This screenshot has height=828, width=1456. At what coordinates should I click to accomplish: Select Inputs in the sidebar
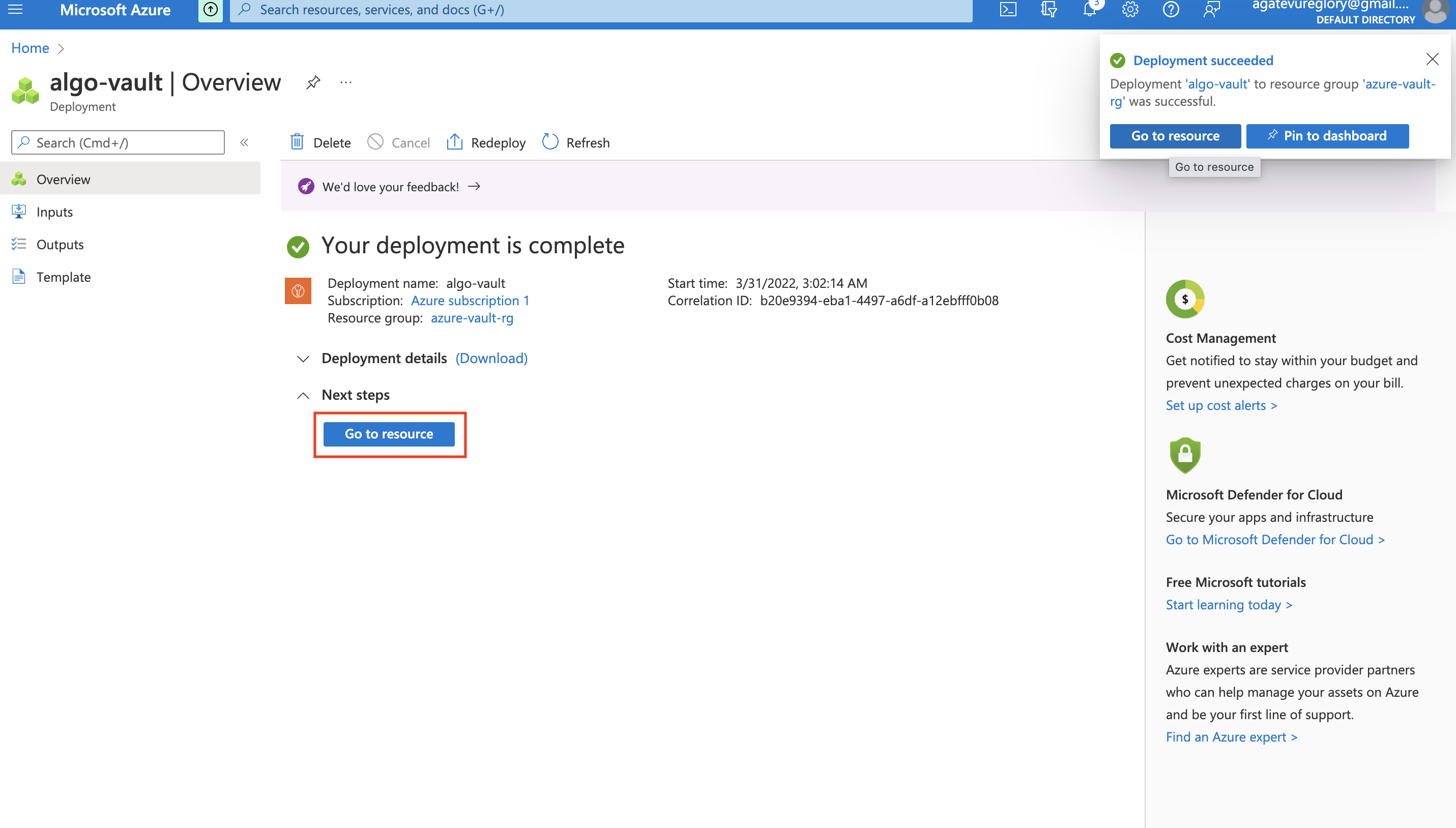54,212
